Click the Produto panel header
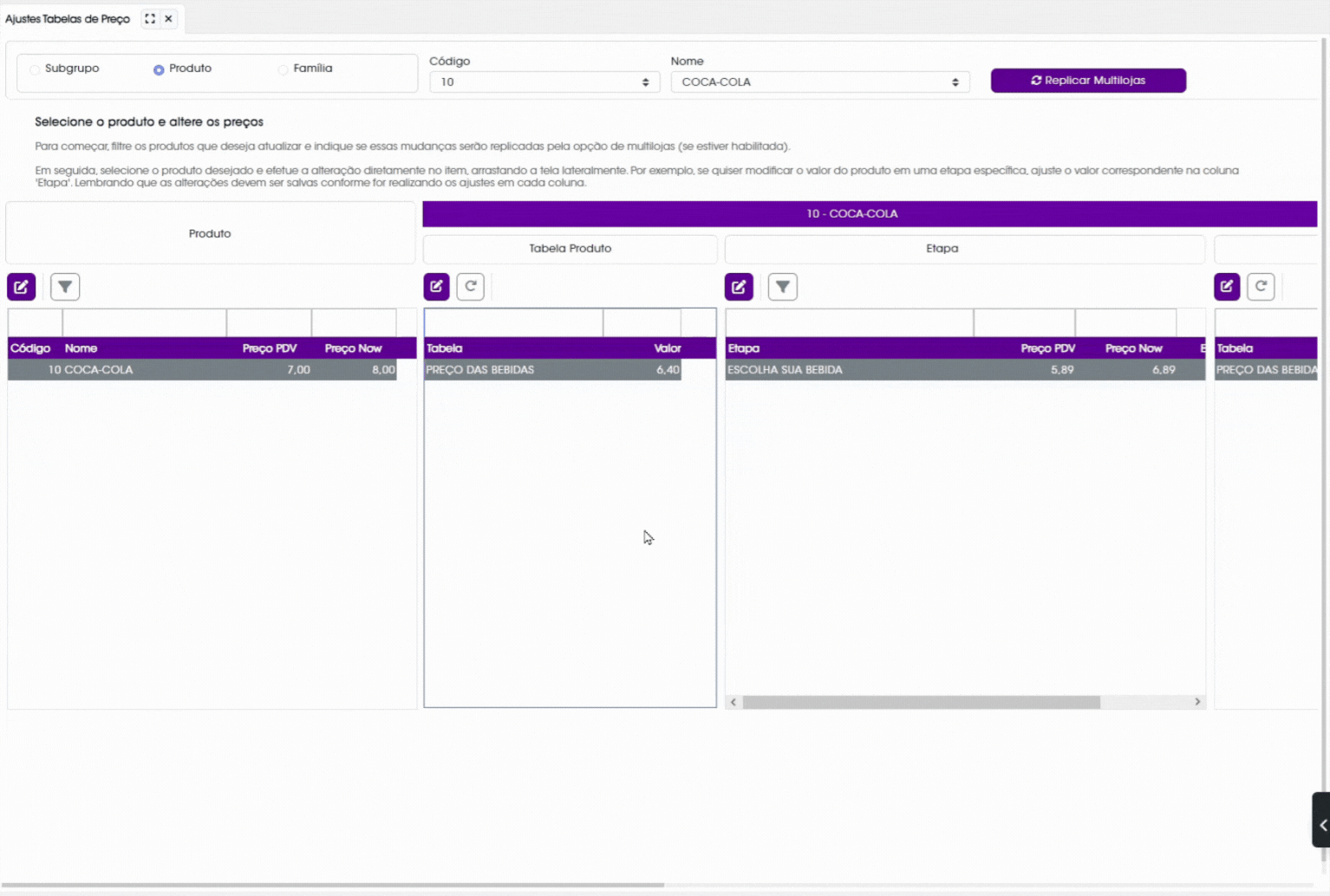The width and height of the screenshot is (1330, 896). [x=211, y=233]
